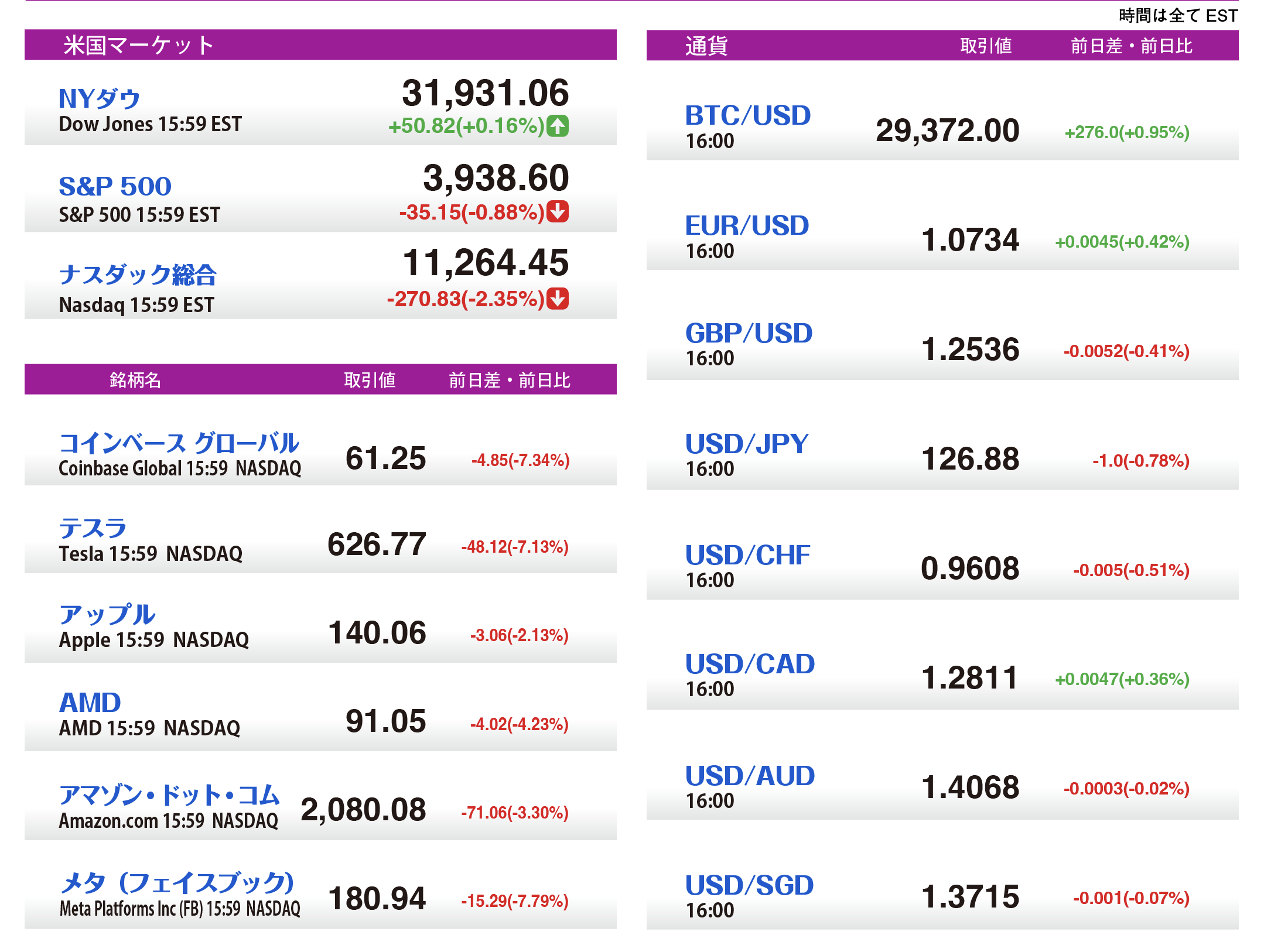Image resolution: width=1264 pixels, height=952 pixels.
Task: Open the BTC/USD currency pair
Action: (748, 115)
